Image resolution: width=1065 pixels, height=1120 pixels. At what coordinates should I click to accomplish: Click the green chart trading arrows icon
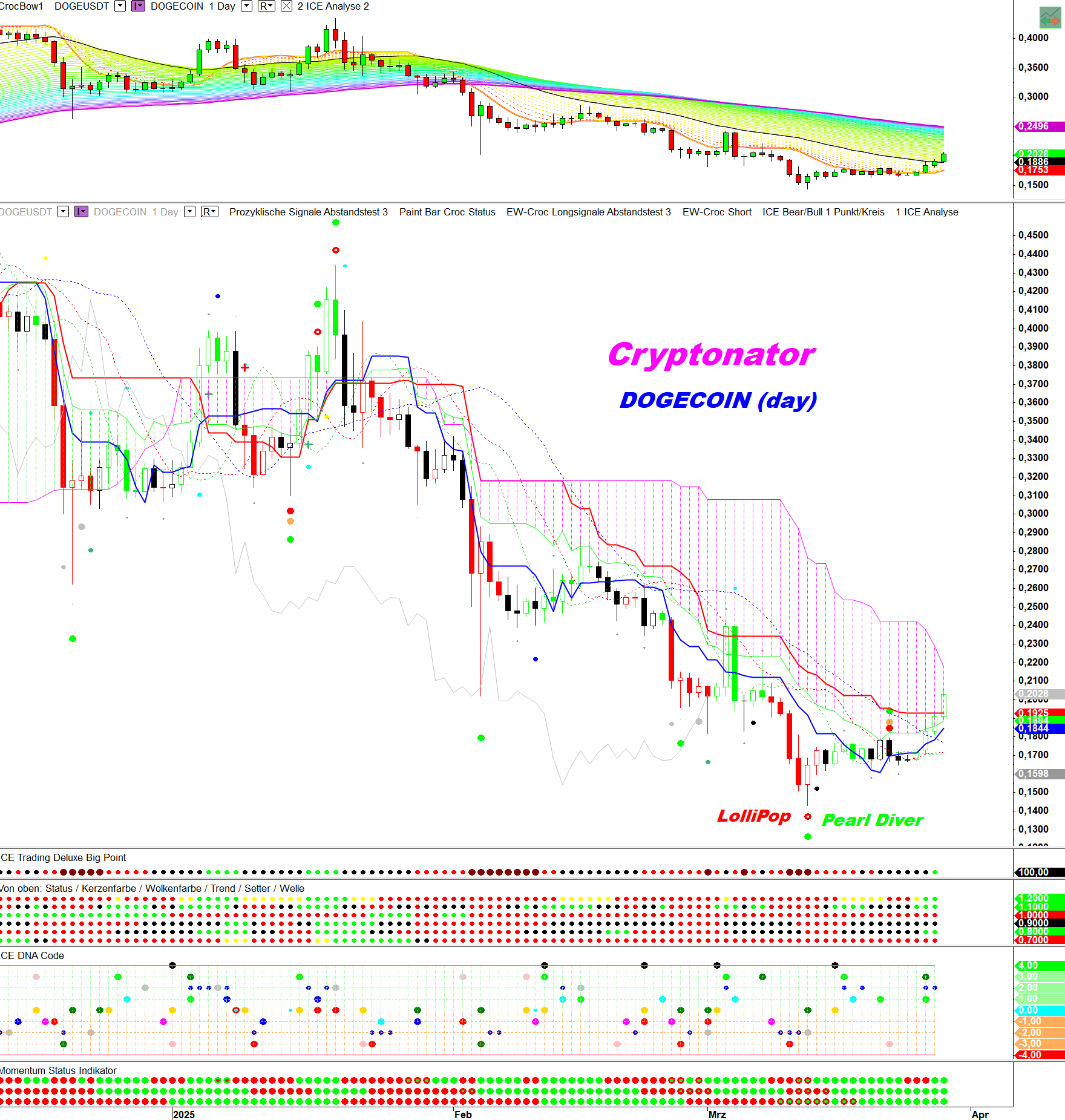(1050, 18)
